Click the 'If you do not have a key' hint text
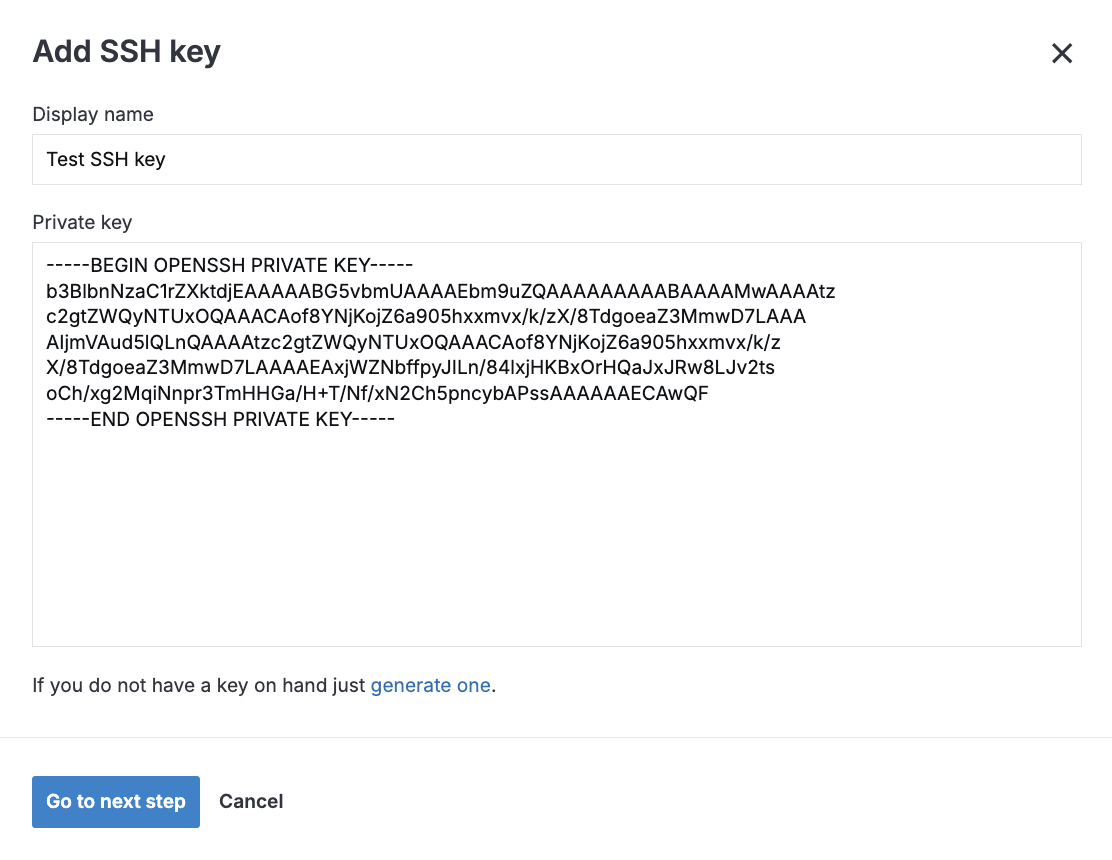 pyautogui.click(x=200, y=685)
